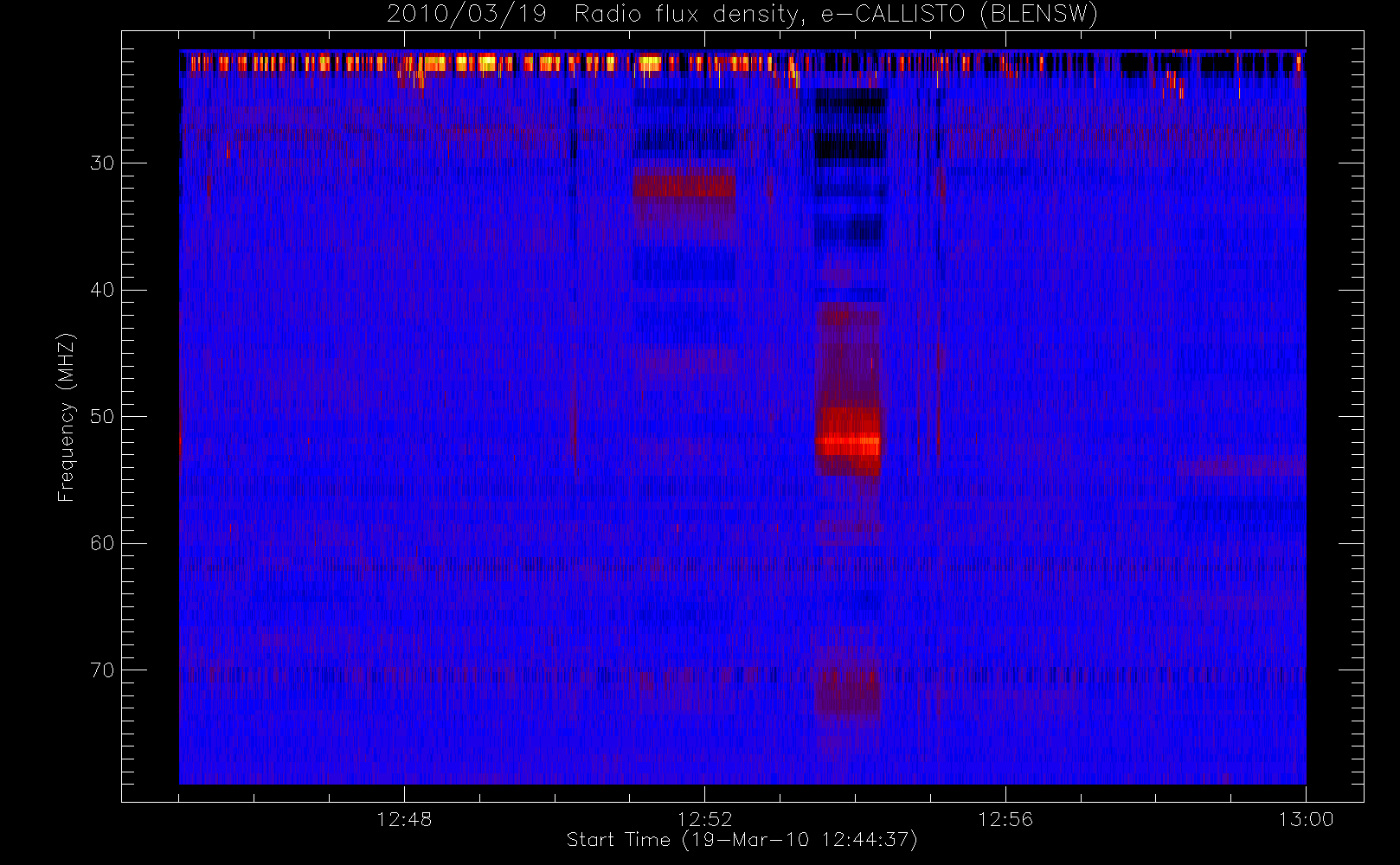Select the 30 MHz frequency tick label
The height and width of the screenshot is (865, 1400).
[101, 163]
